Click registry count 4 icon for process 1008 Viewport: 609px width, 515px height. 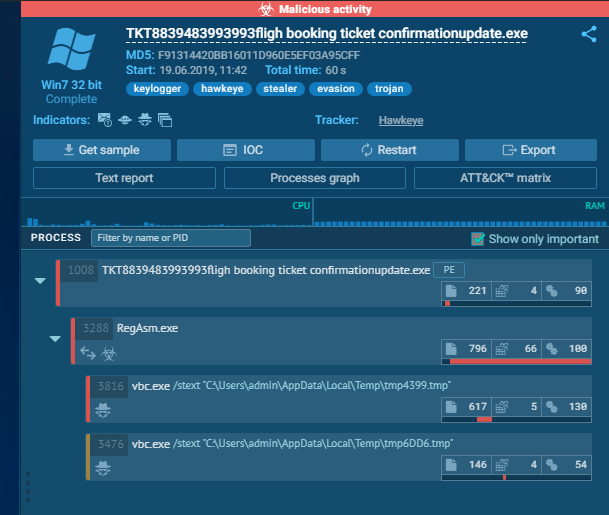pos(502,291)
